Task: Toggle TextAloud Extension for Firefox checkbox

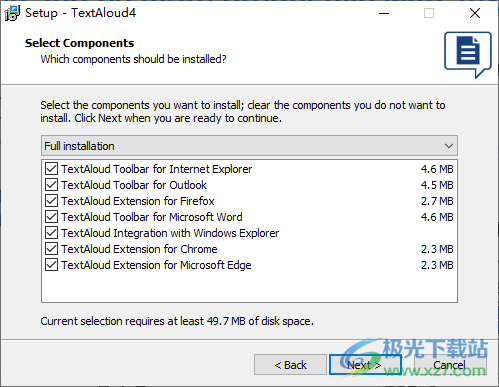Action: point(51,201)
